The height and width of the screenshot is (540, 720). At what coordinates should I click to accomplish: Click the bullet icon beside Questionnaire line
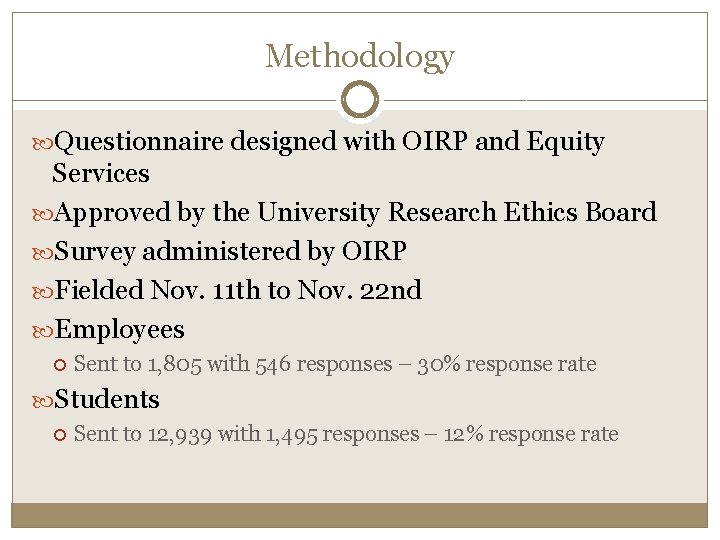tap(44, 143)
